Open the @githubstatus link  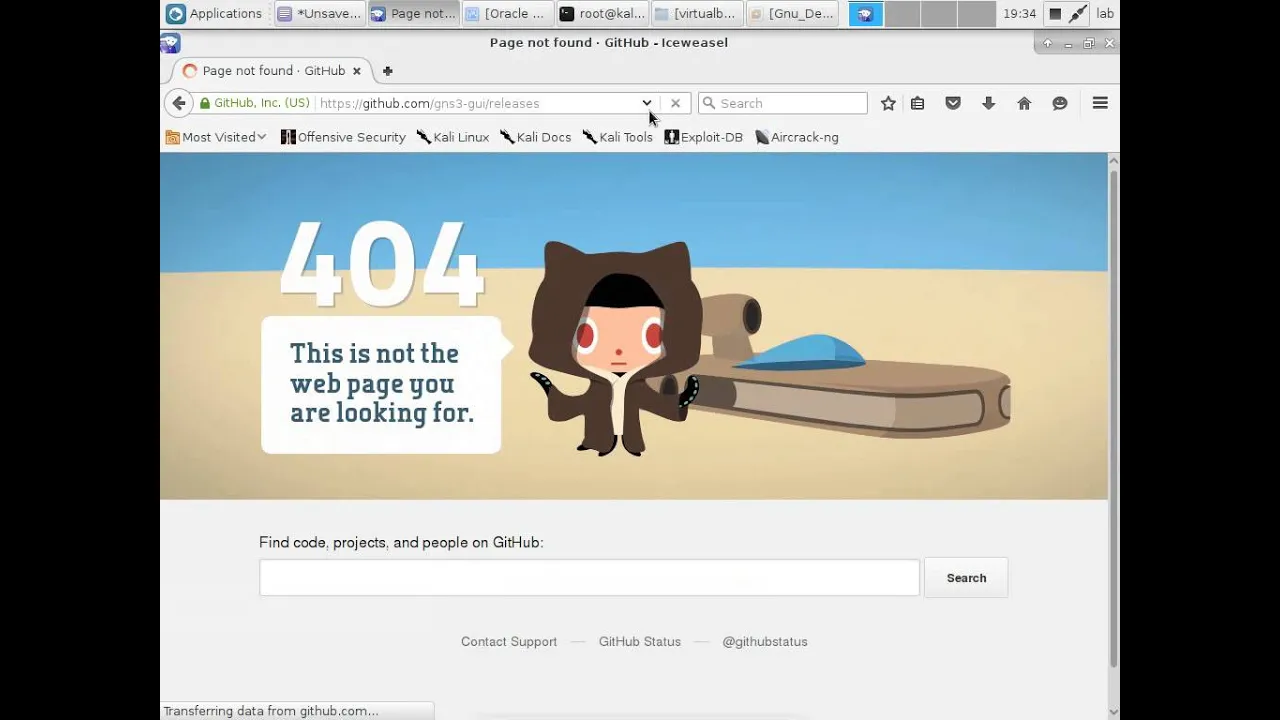(765, 642)
